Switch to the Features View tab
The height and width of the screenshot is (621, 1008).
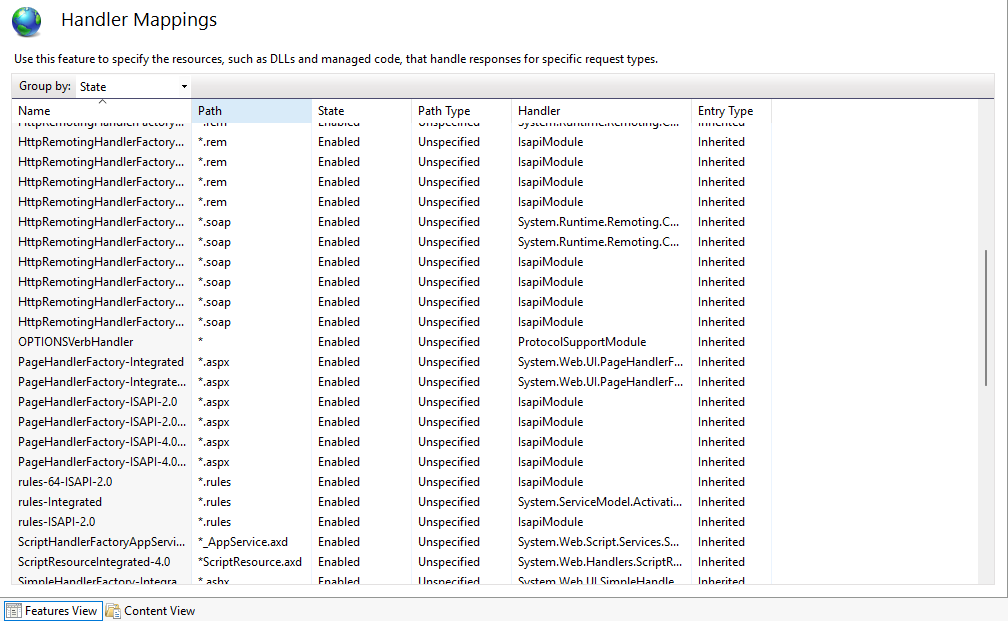point(53,611)
